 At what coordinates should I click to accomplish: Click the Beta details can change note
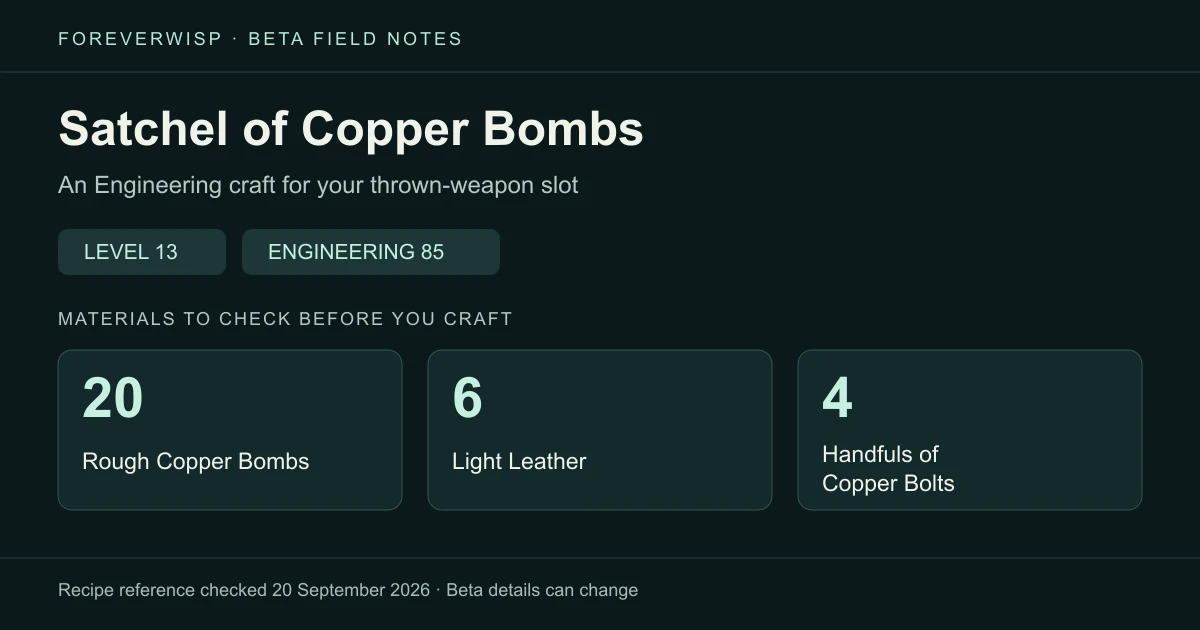[542, 590]
